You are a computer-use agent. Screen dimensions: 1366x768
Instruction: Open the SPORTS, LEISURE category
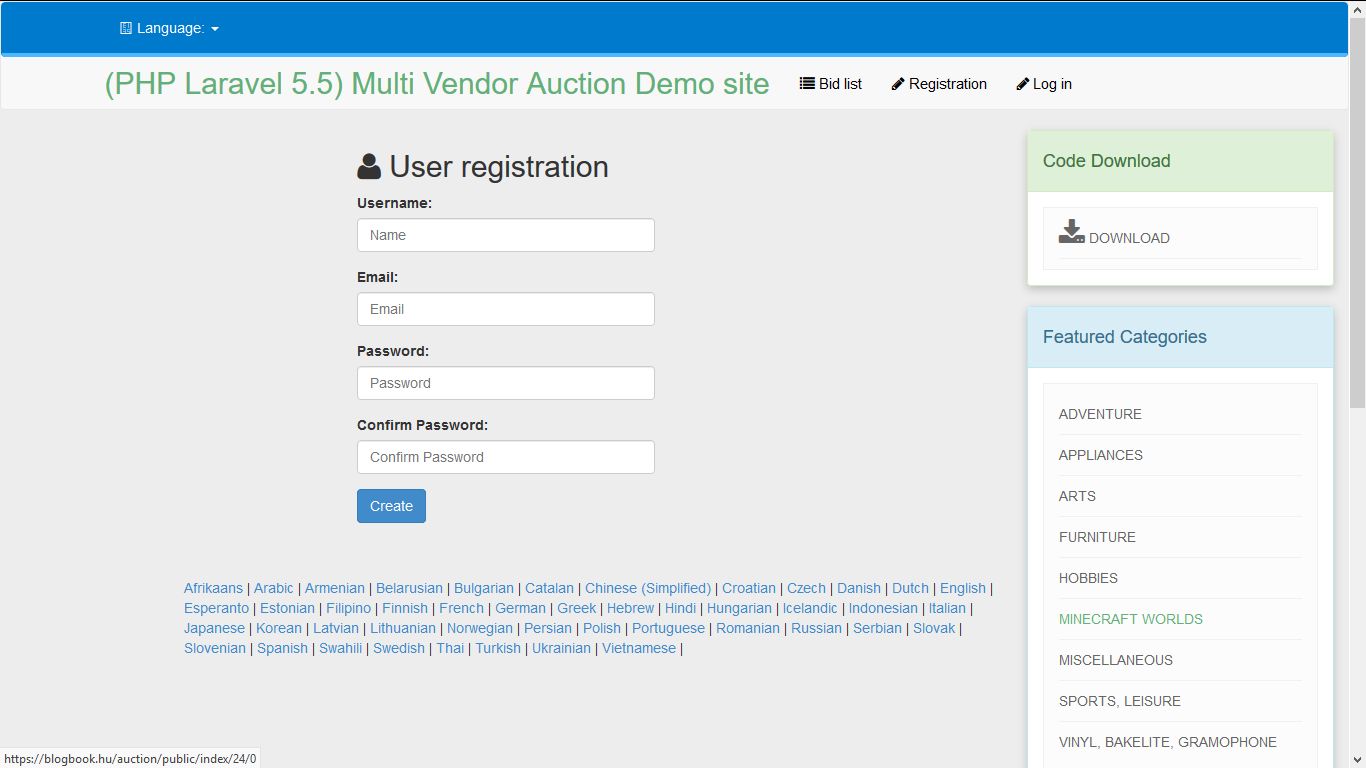[x=1120, y=701]
